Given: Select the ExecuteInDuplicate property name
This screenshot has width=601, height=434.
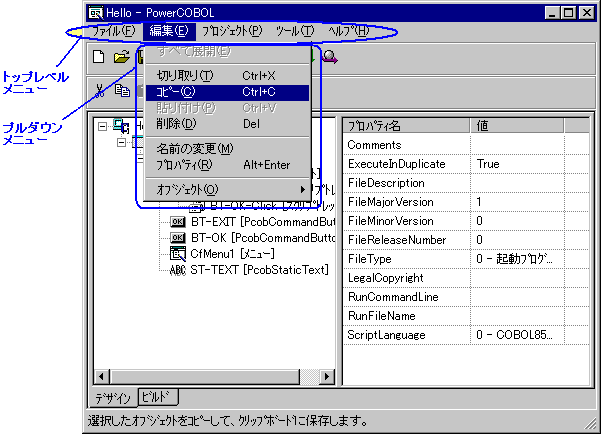Looking at the screenshot, I should point(396,164).
